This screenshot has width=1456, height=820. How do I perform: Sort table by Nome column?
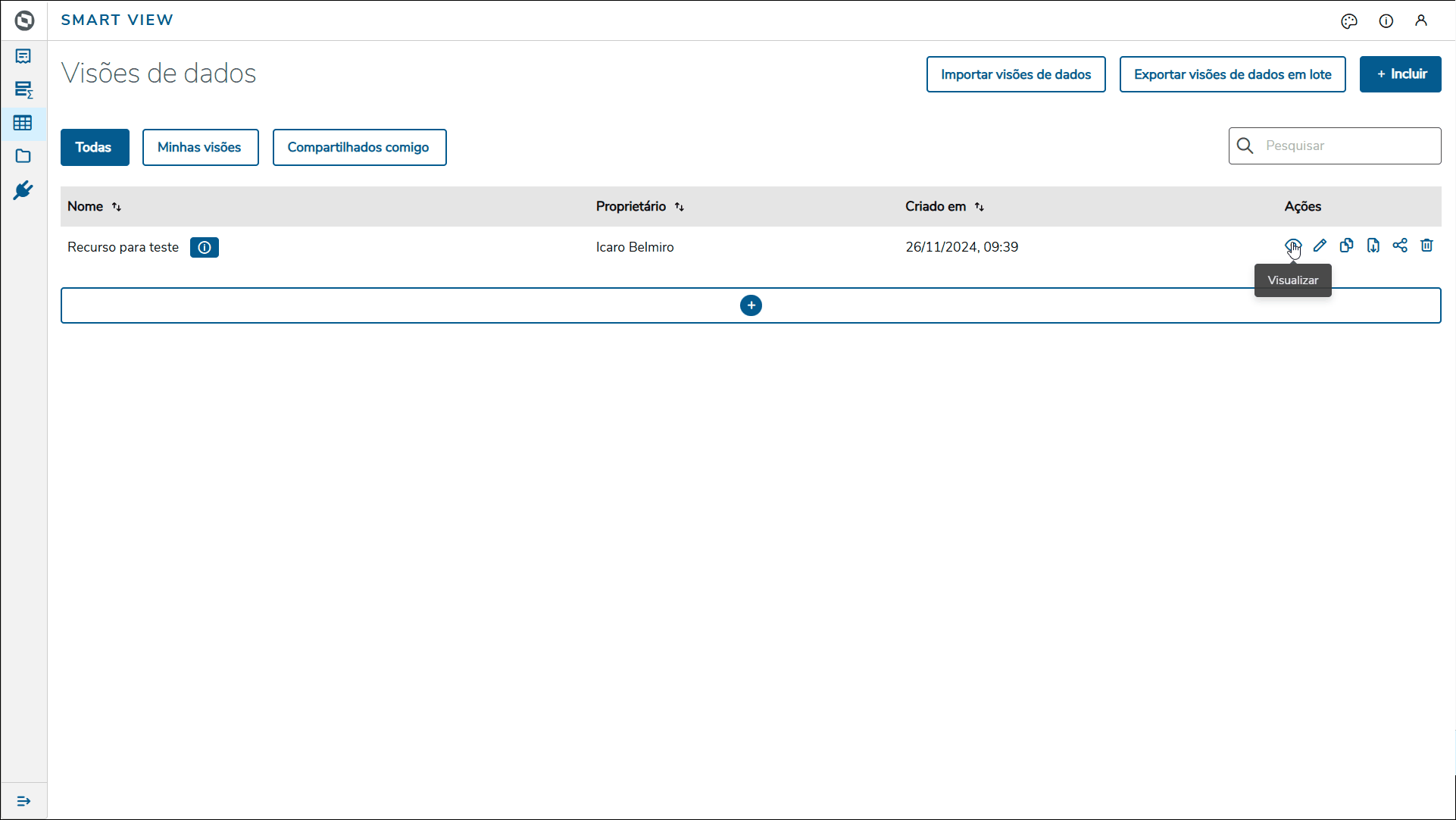click(x=117, y=207)
